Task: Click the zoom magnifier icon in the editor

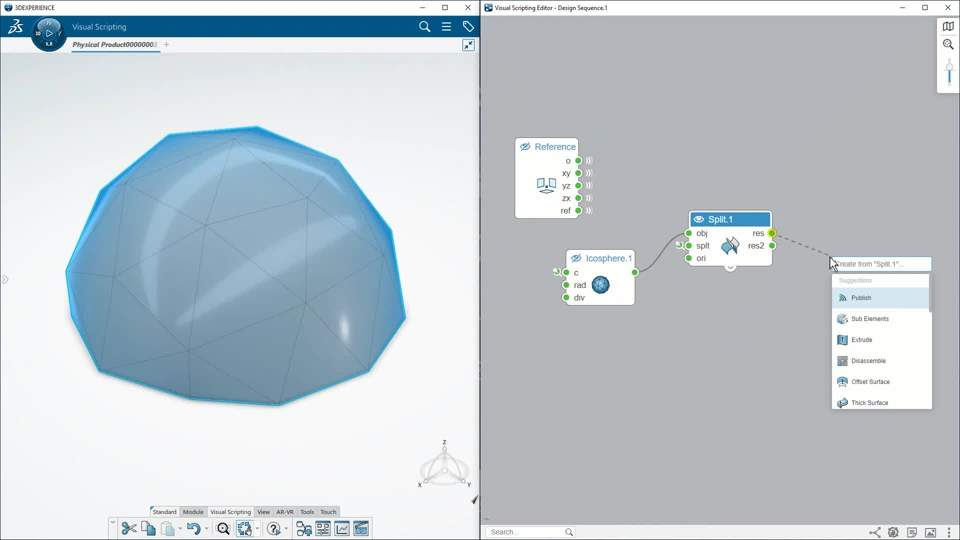Action: pos(948,45)
